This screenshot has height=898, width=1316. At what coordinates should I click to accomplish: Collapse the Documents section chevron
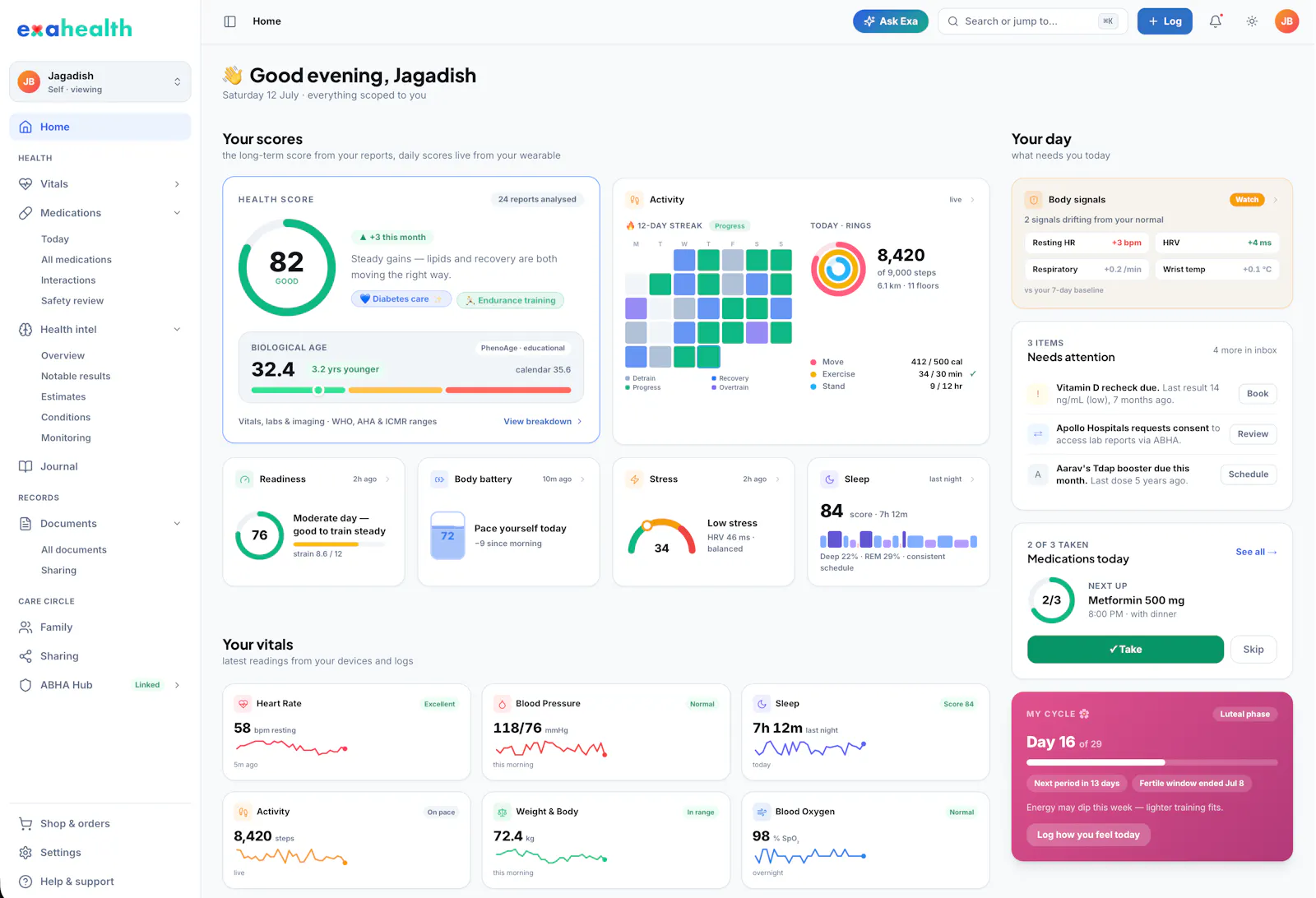tap(177, 524)
